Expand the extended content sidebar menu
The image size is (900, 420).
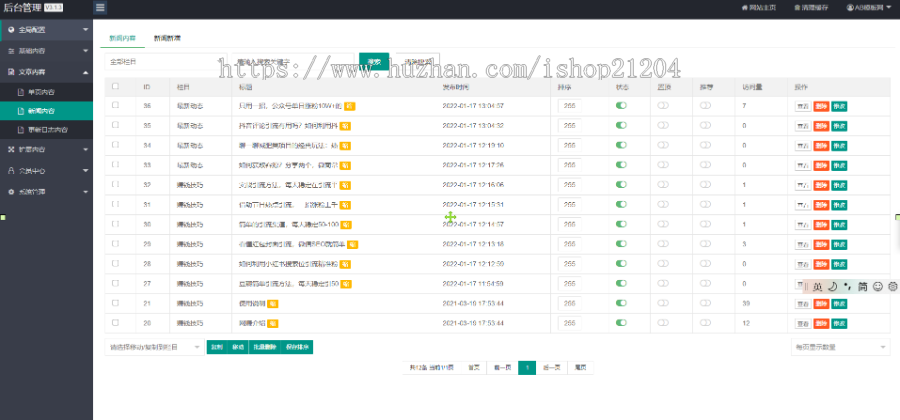[x=46, y=149]
